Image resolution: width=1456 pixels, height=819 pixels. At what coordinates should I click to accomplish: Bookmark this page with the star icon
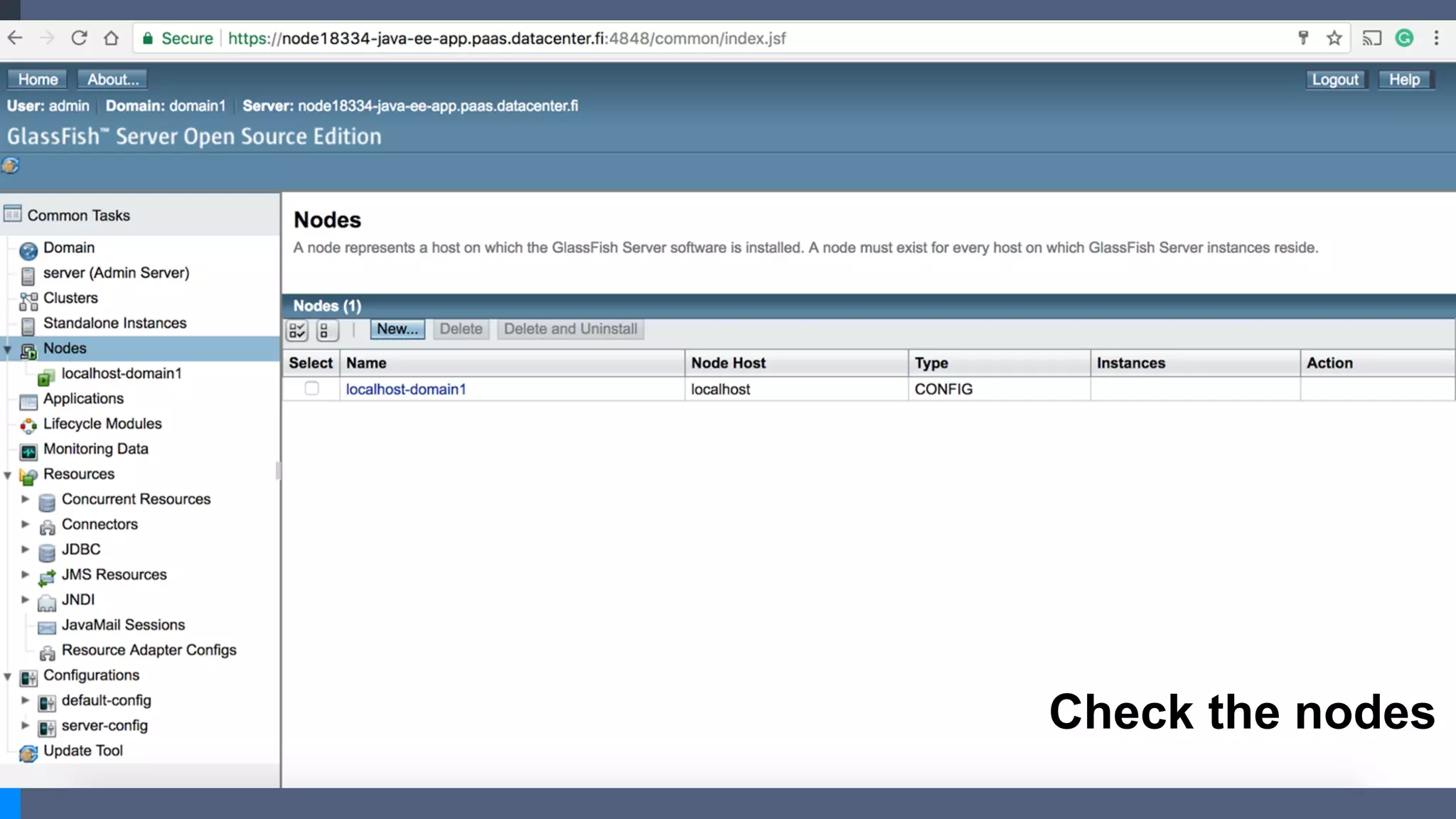(x=1334, y=38)
